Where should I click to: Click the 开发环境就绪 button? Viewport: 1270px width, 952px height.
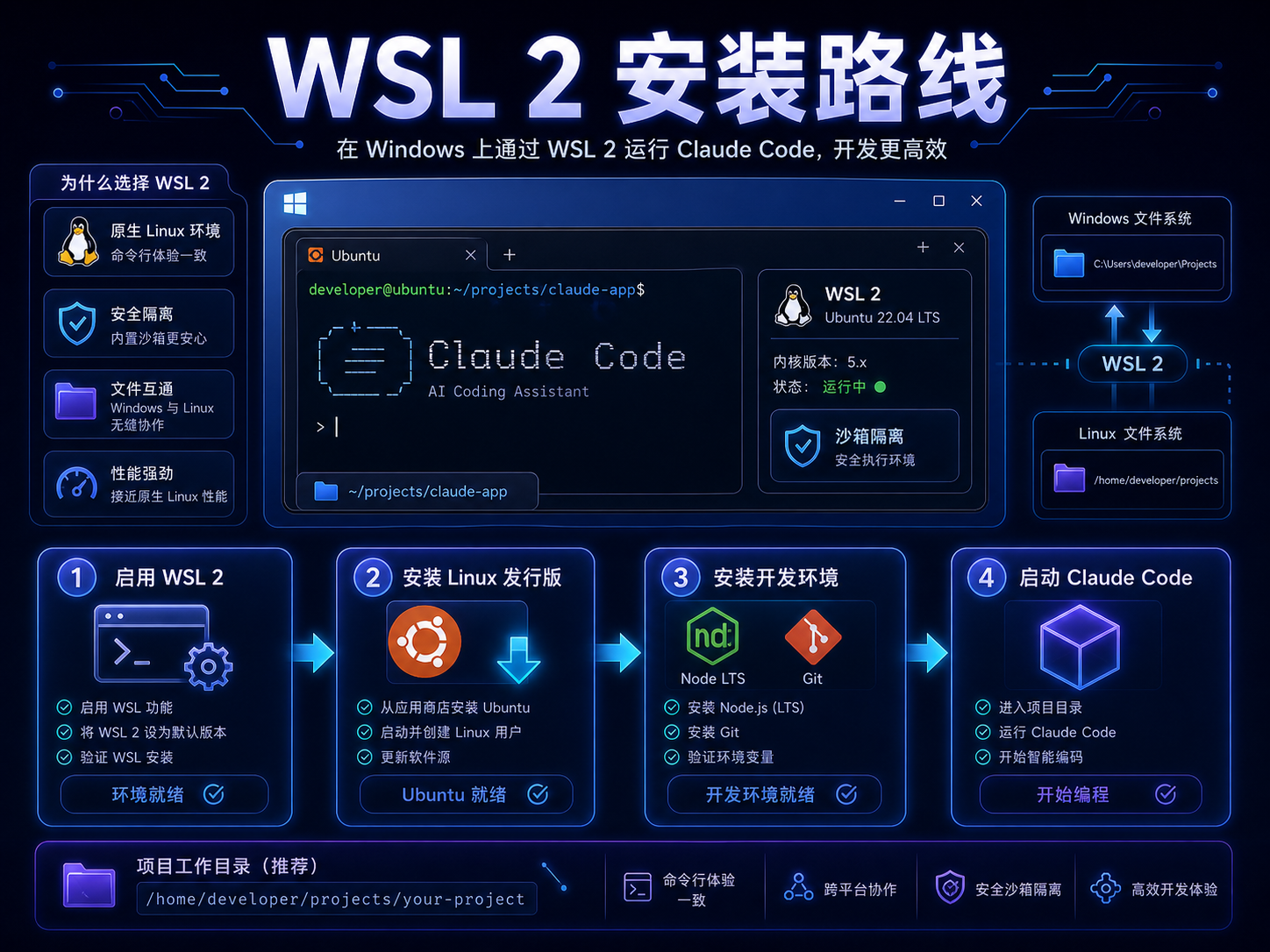[x=774, y=794]
